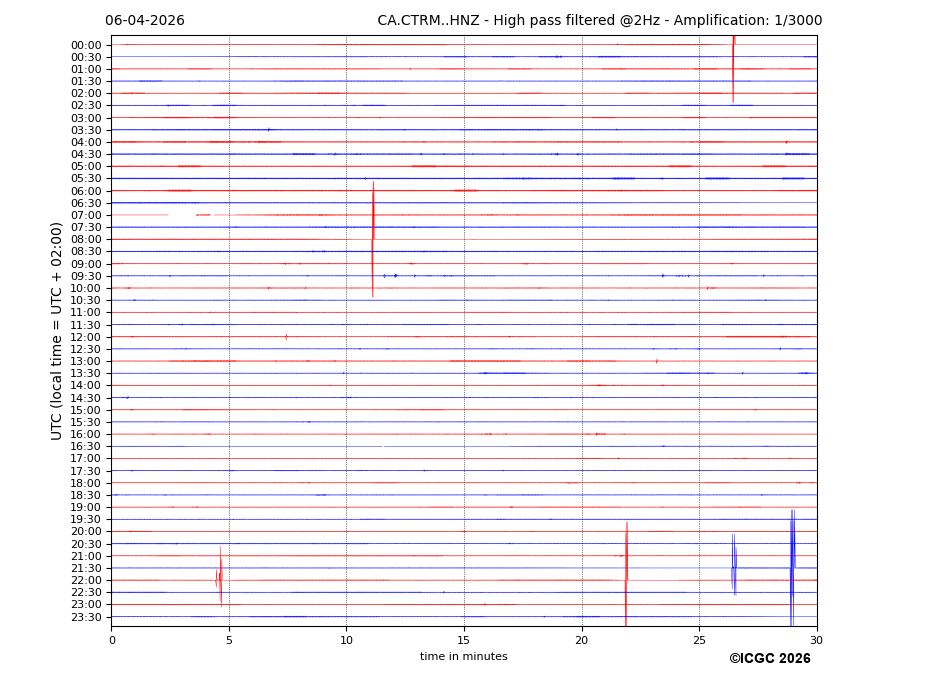Select the 00:00 row label
This screenshot has height=696, width=927.
click(x=85, y=45)
